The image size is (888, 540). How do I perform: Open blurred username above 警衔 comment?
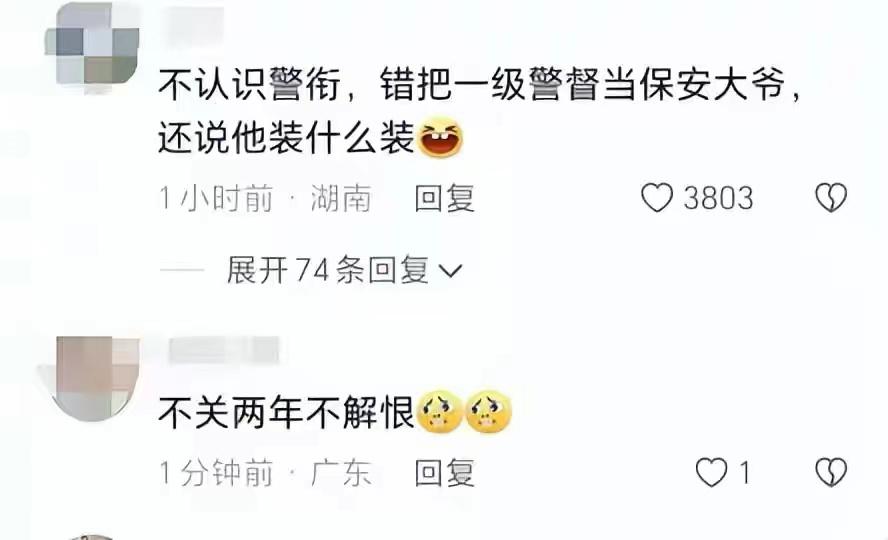click(195, 25)
